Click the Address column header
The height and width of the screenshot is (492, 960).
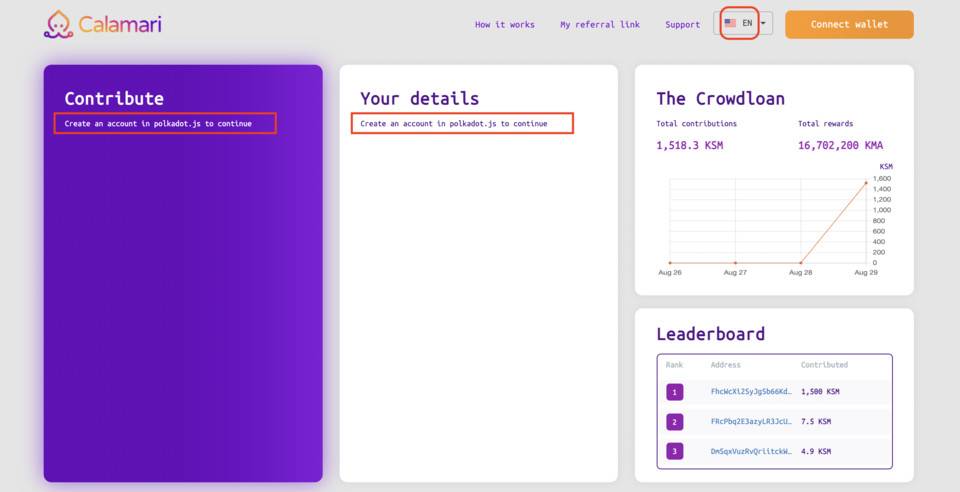coord(726,365)
